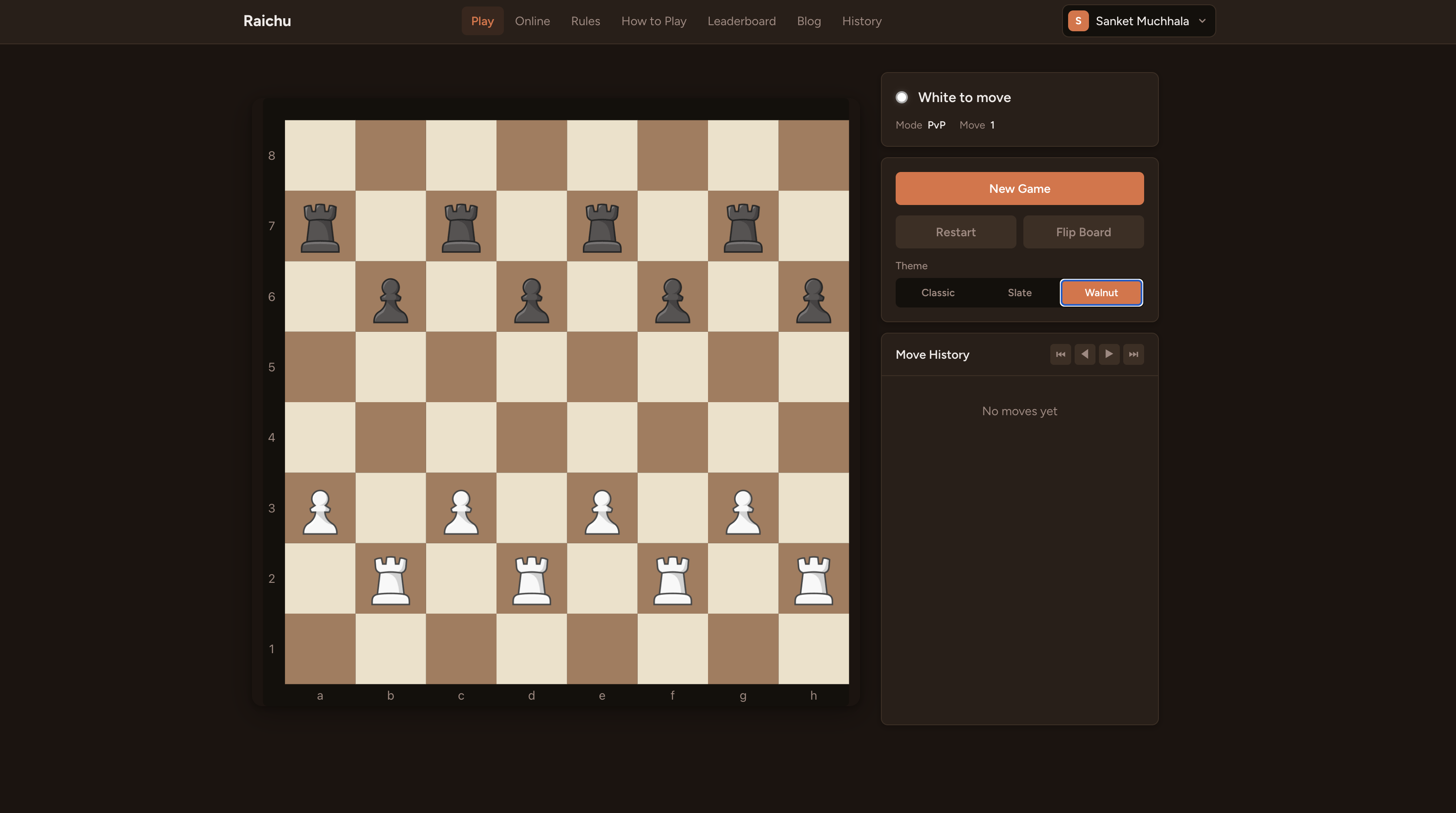1456x813 pixels.
Task: Click the 'No moves yet' text
Action: (1019, 411)
